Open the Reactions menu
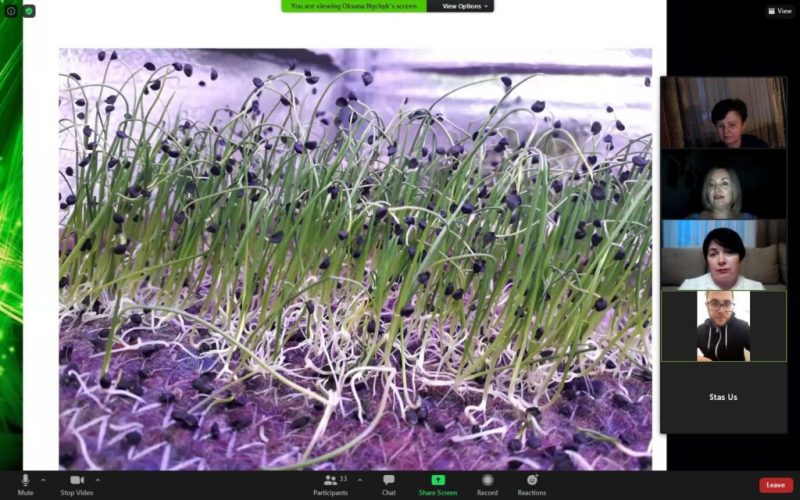The image size is (800, 500). click(532, 485)
